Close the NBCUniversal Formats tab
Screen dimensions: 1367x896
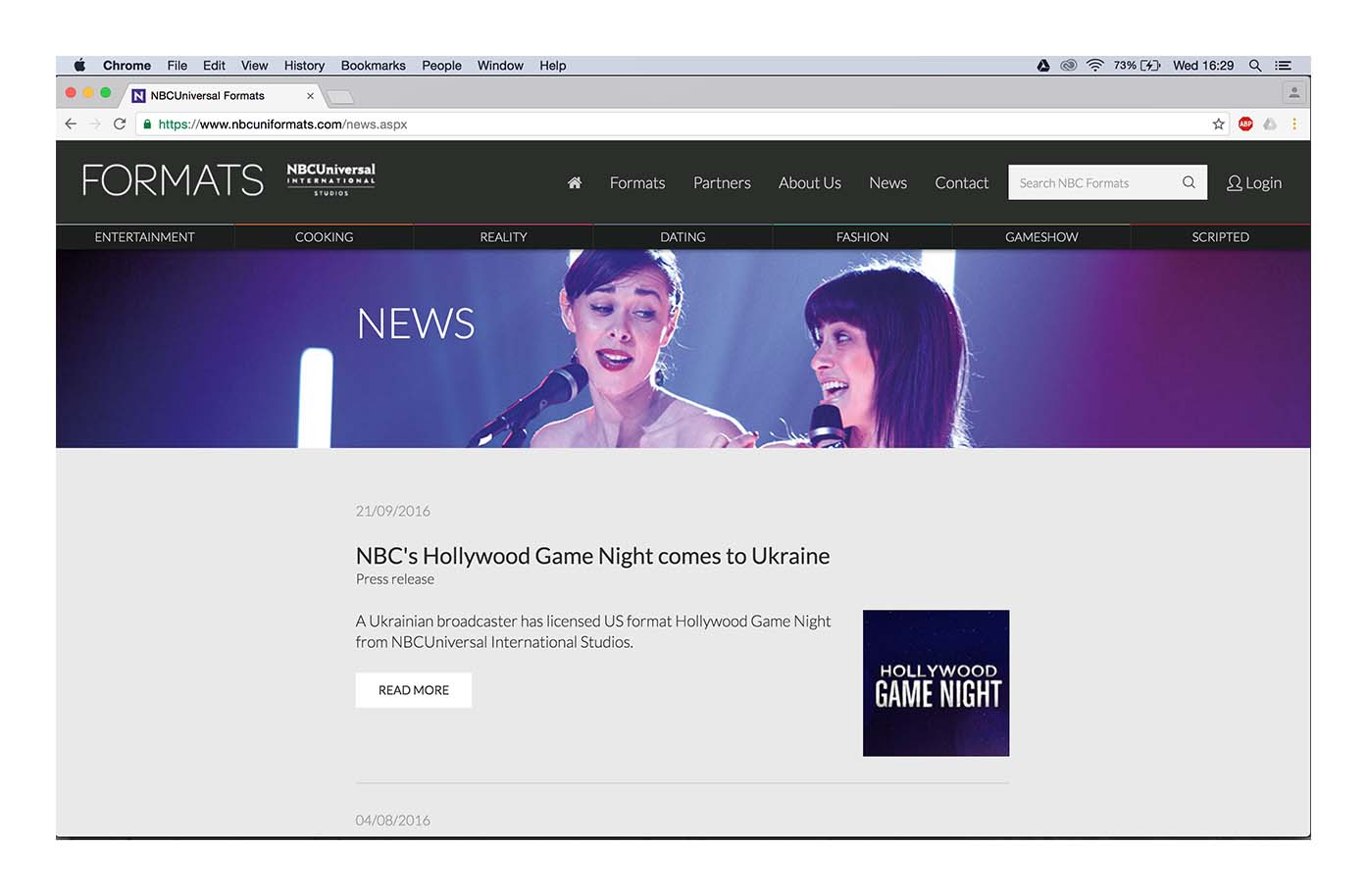pyautogui.click(x=310, y=96)
